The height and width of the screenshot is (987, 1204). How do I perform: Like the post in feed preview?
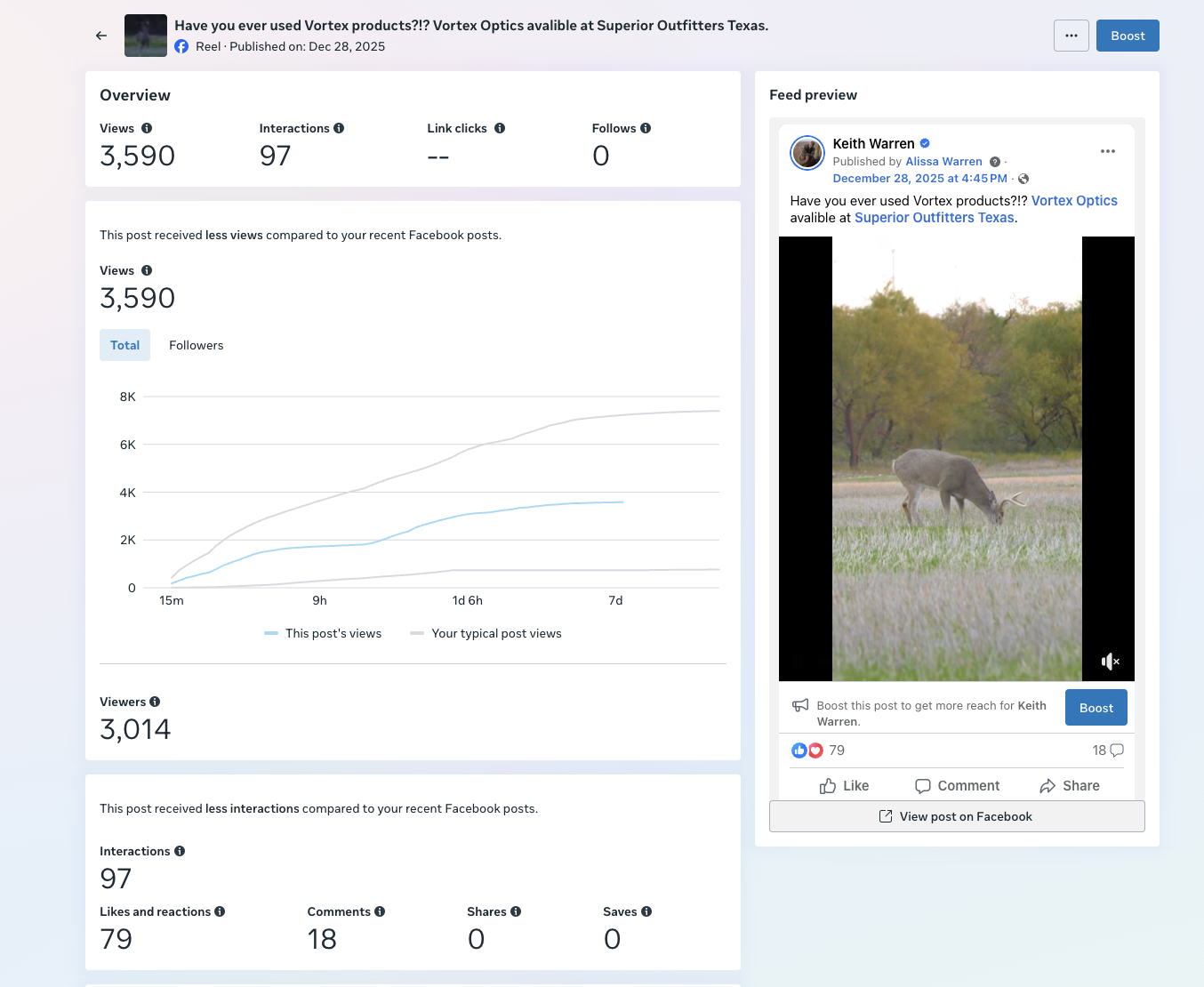(844, 786)
